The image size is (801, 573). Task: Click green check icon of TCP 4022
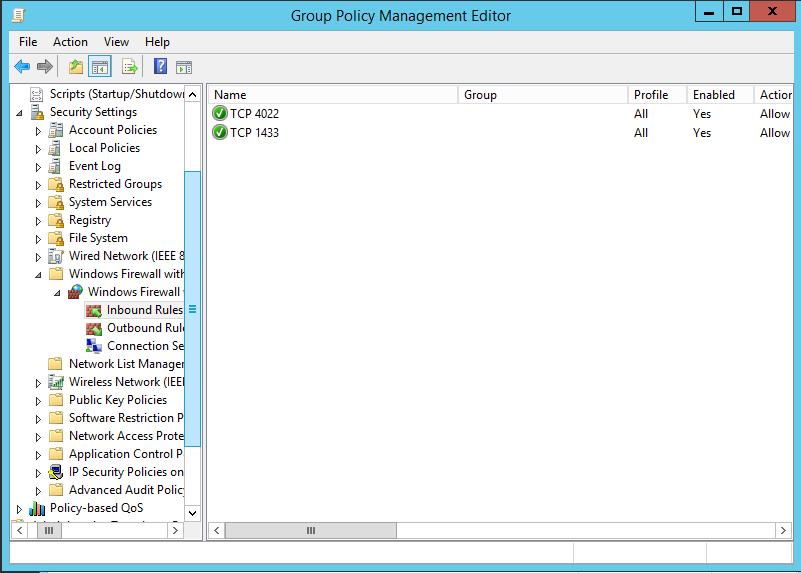pos(220,113)
